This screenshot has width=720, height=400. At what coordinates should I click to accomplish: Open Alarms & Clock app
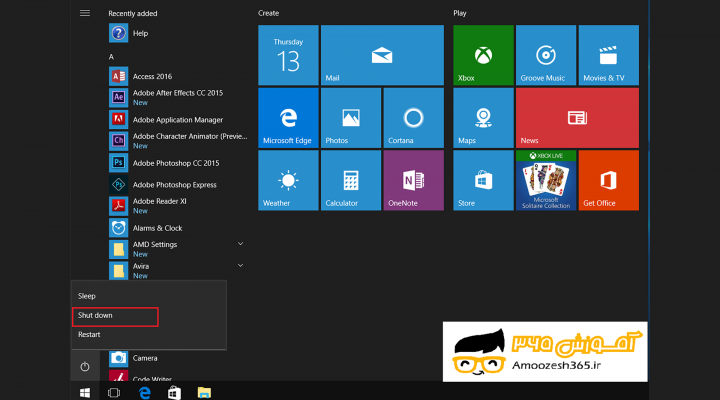[178, 228]
